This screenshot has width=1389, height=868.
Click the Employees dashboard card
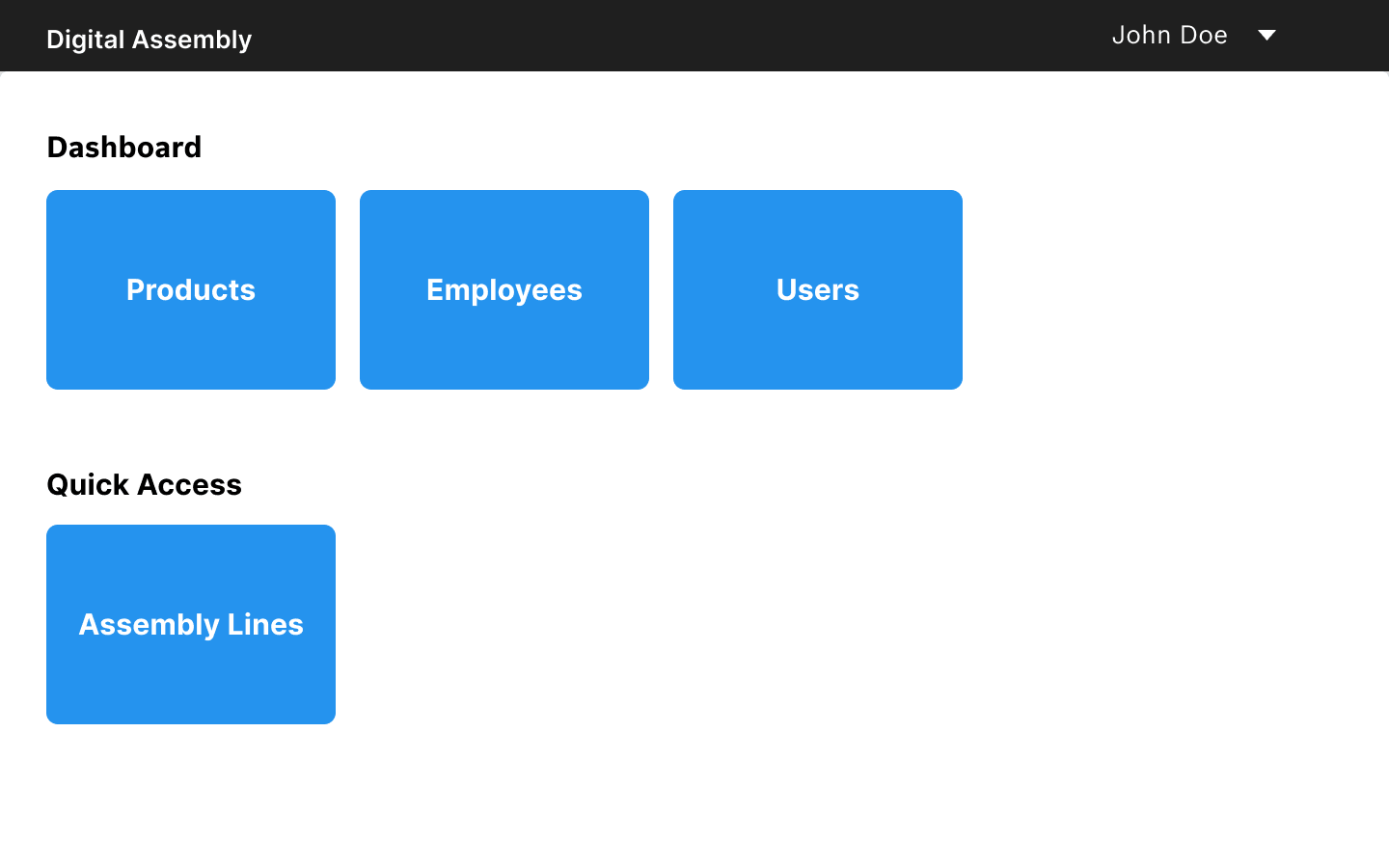(504, 289)
